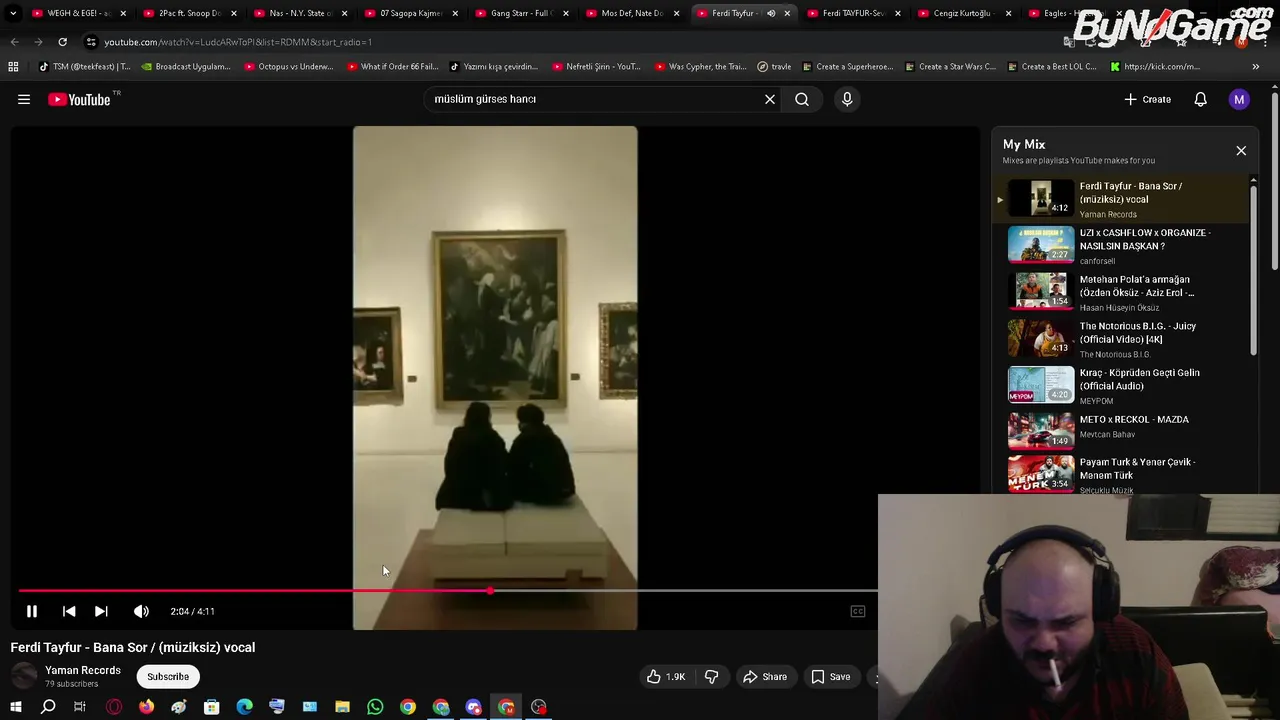
Task: Mute the tab via its speaker icon
Action: pyautogui.click(x=771, y=13)
